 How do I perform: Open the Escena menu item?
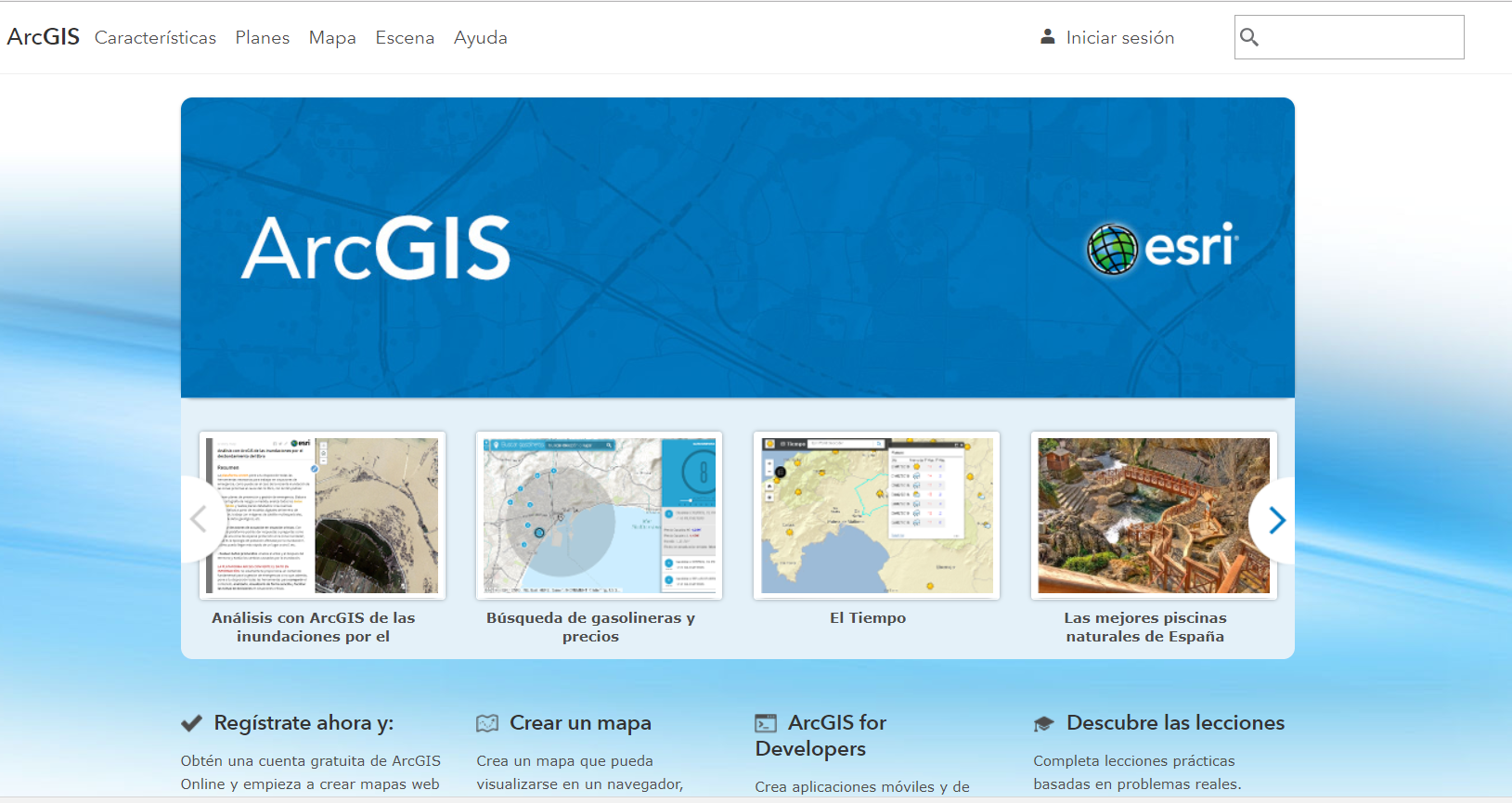click(x=405, y=38)
